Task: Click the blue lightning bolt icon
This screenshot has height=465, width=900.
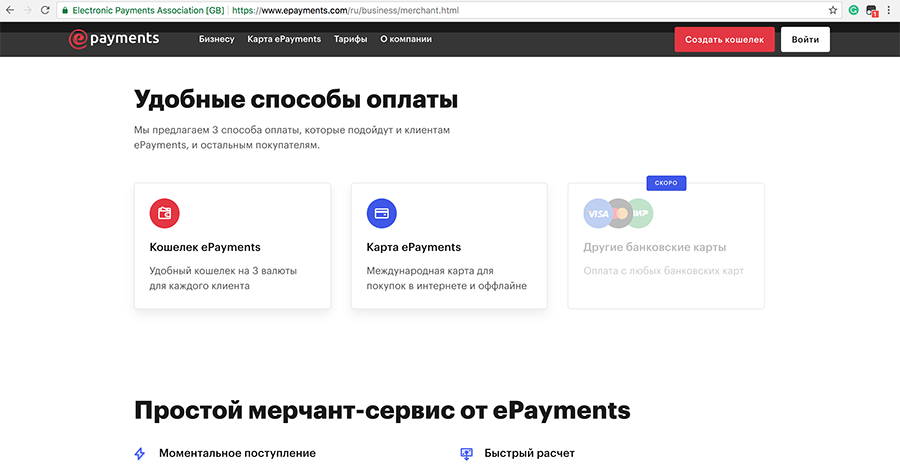Action: (139, 454)
